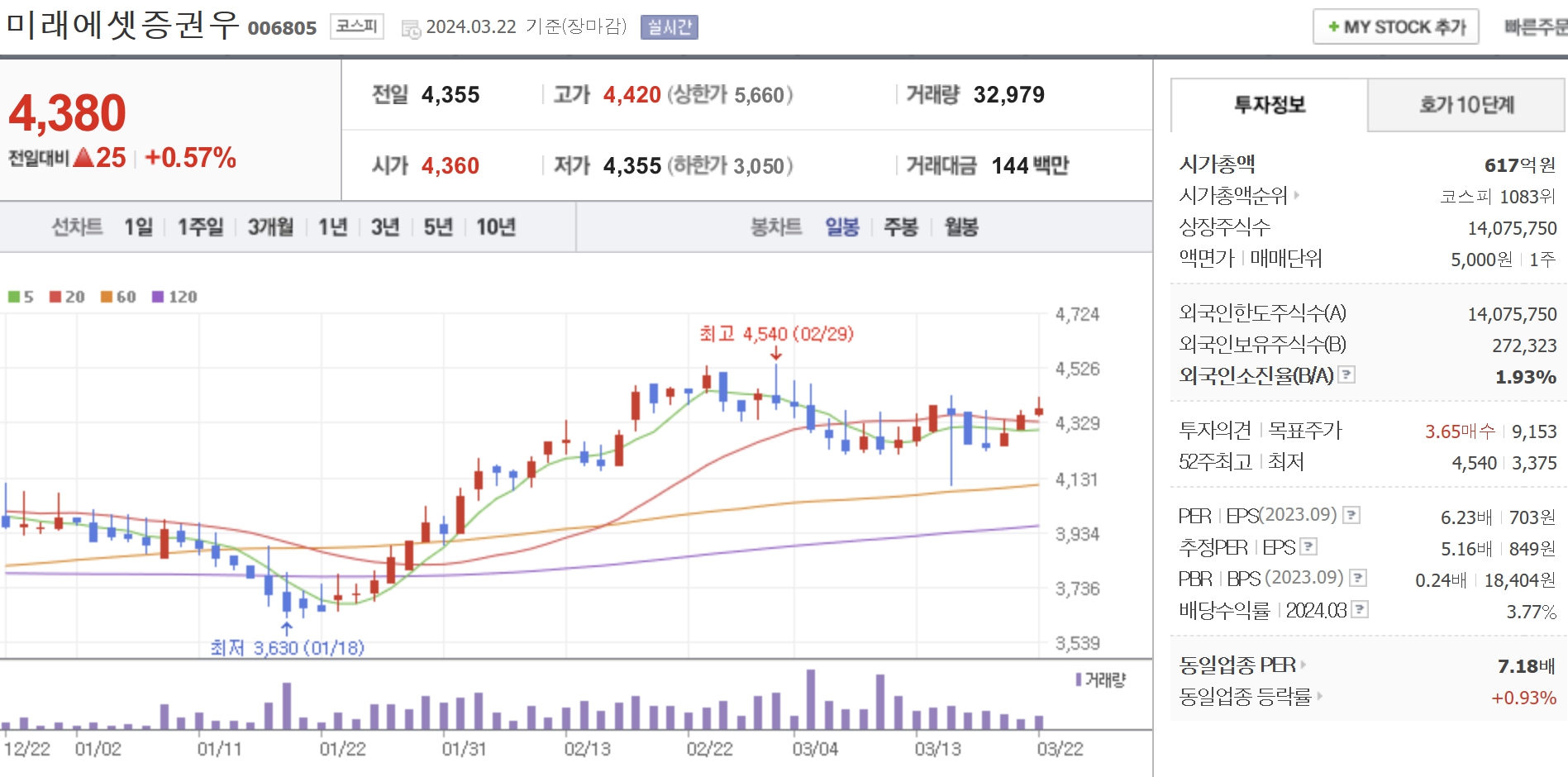
Task: Click the 선차트 label
Action: [78, 226]
